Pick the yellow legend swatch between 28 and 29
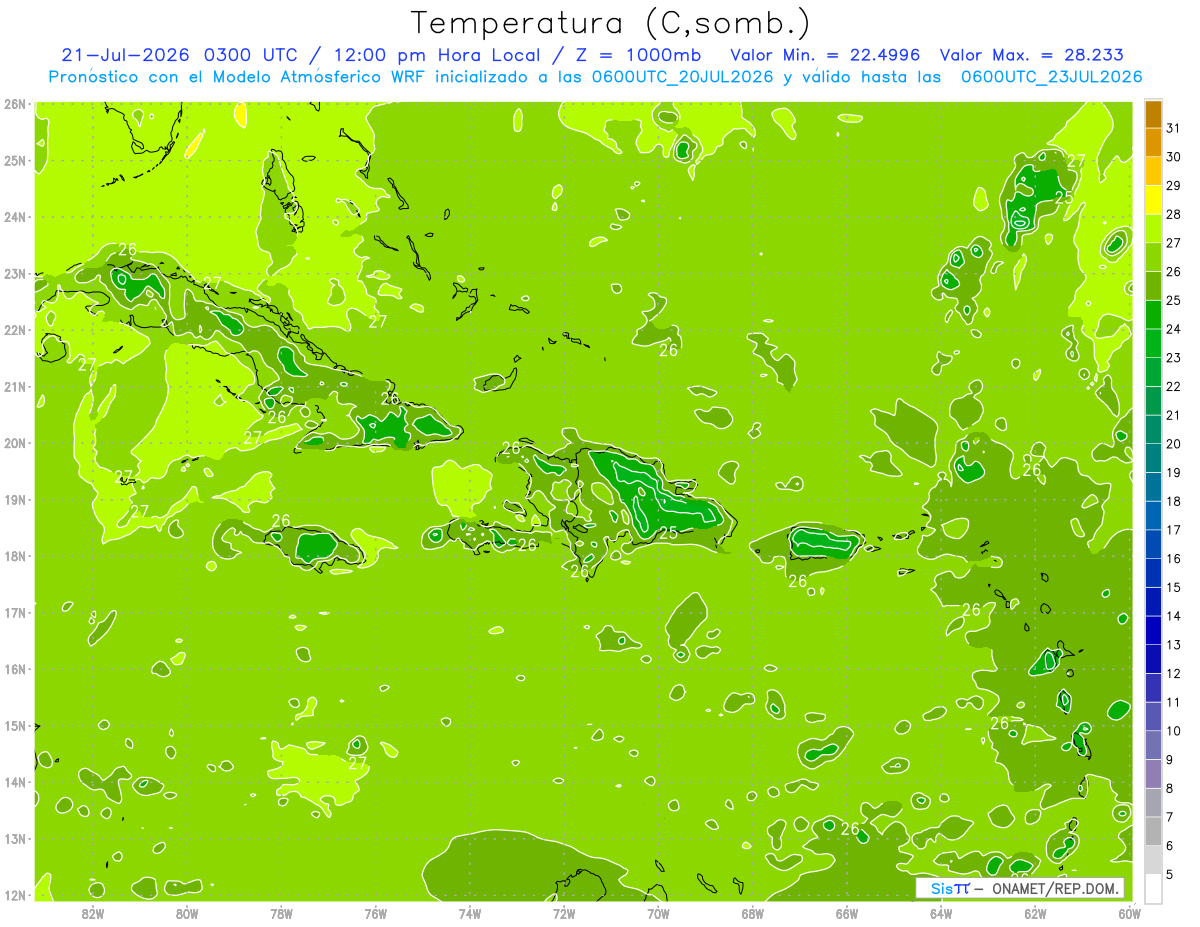Image resolution: width=1200 pixels, height=927 pixels. click(x=1153, y=200)
